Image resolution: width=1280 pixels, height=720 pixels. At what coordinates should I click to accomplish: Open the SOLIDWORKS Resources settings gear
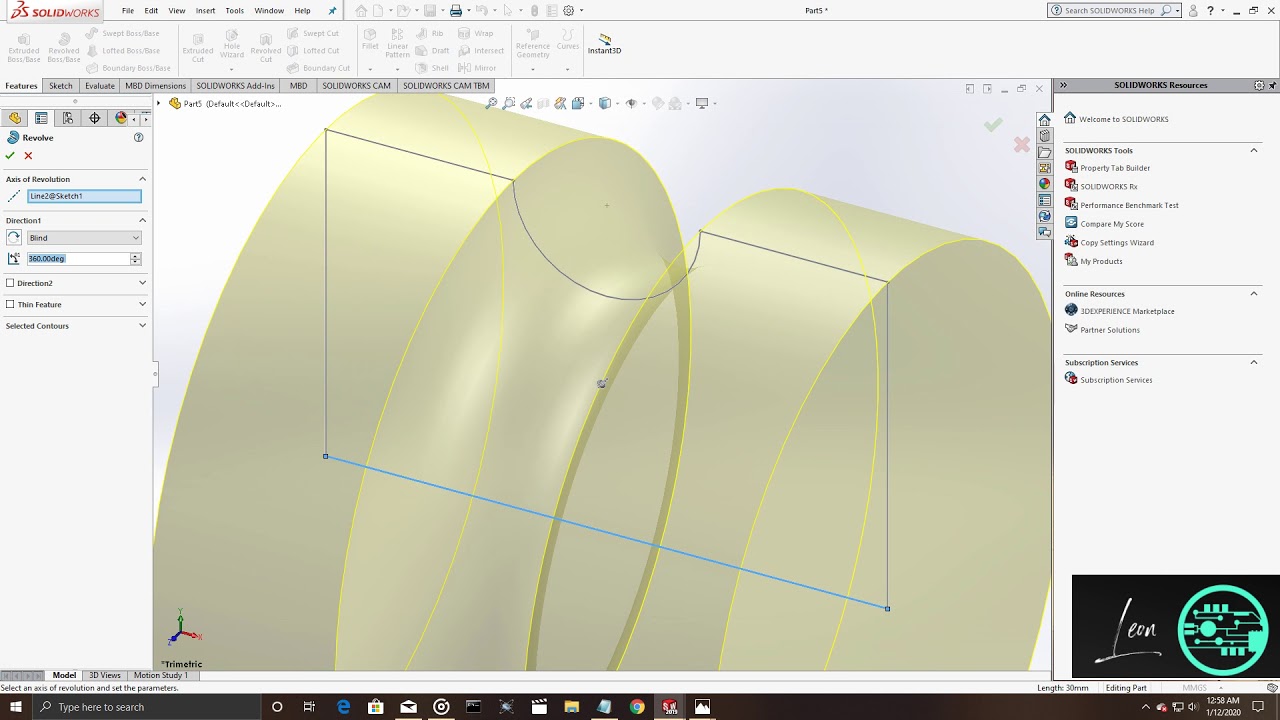(x=1259, y=85)
